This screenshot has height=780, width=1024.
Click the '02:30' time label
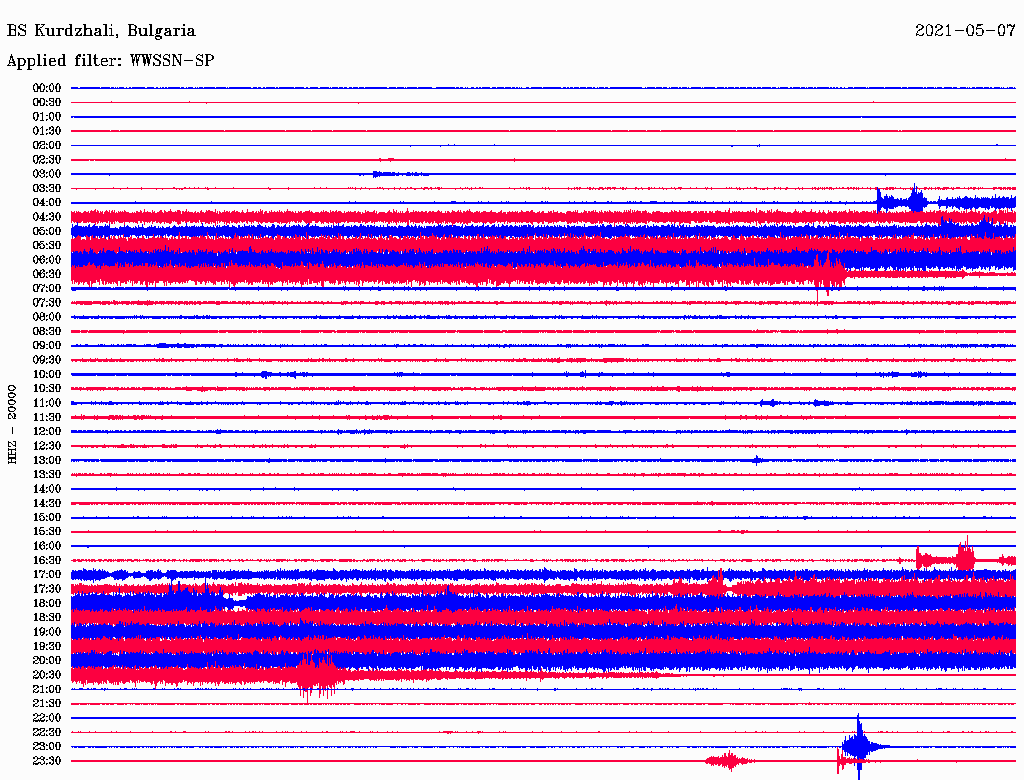pos(47,159)
